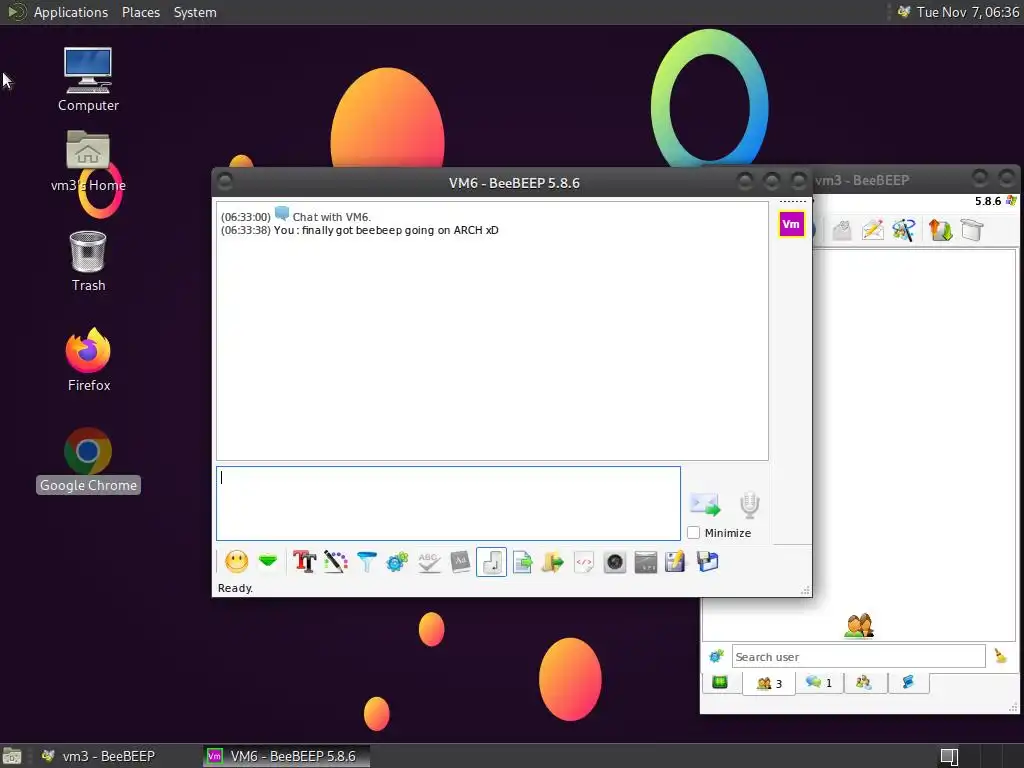Click the code snippet </> paper icon
Image resolution: width=1024 pixels, height=768 pixels.
pos(584,562)
